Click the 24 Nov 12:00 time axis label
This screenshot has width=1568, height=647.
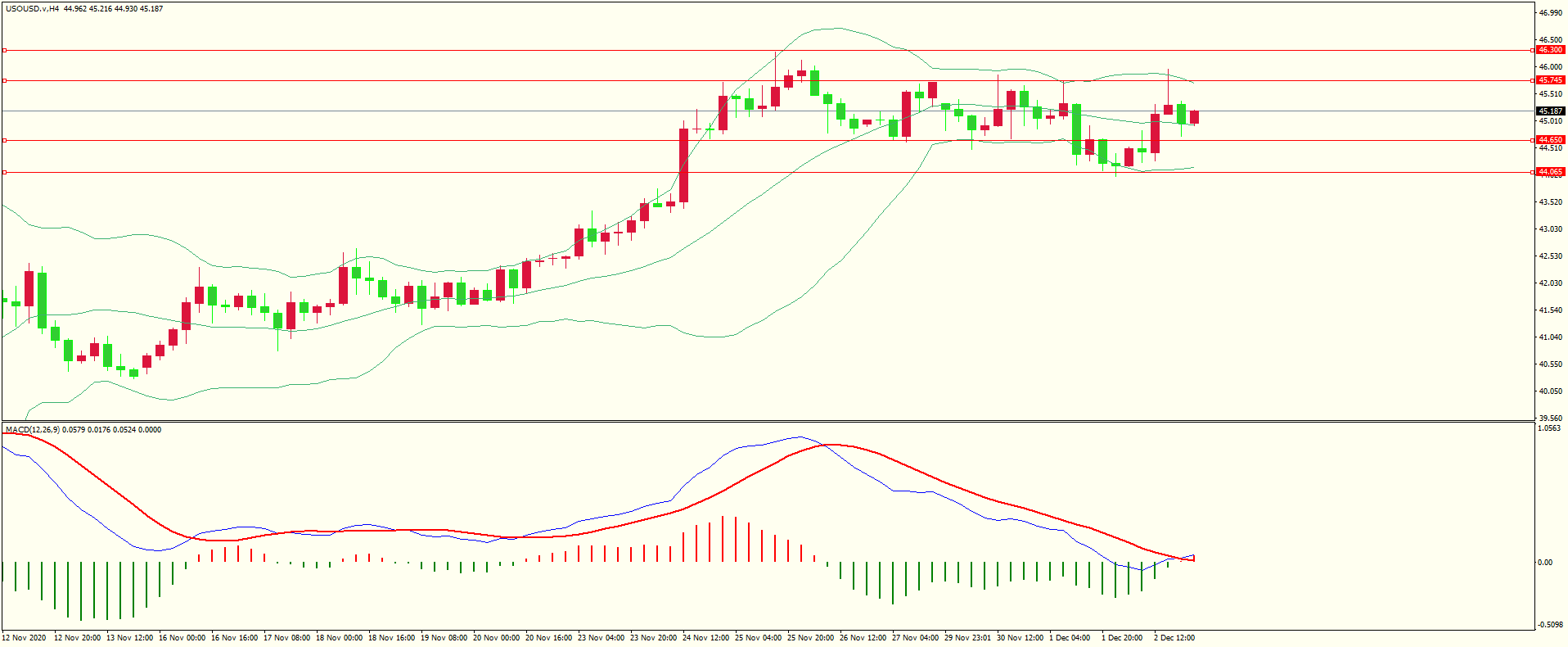[x=705, y=637]
